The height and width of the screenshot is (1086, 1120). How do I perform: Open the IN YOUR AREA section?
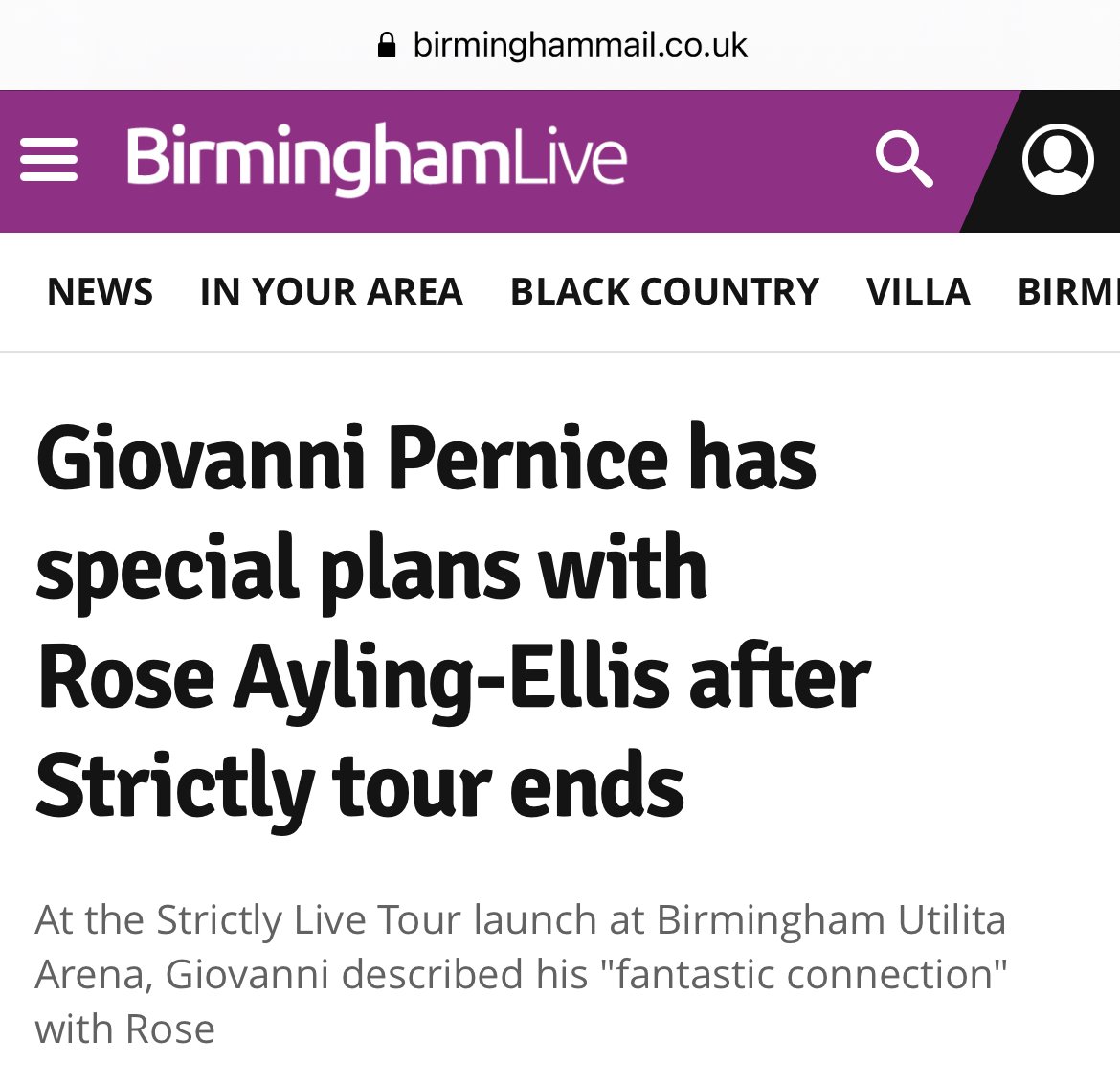(331, 291)
